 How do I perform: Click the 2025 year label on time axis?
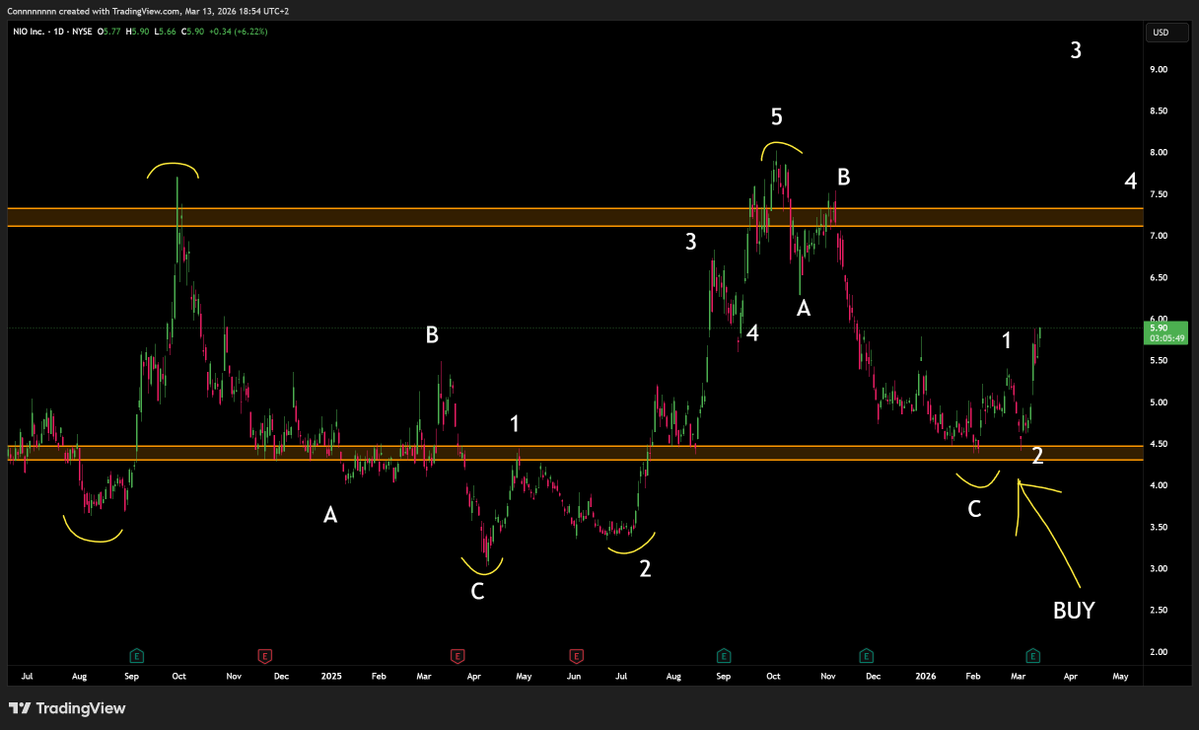[x=331, y=676]
